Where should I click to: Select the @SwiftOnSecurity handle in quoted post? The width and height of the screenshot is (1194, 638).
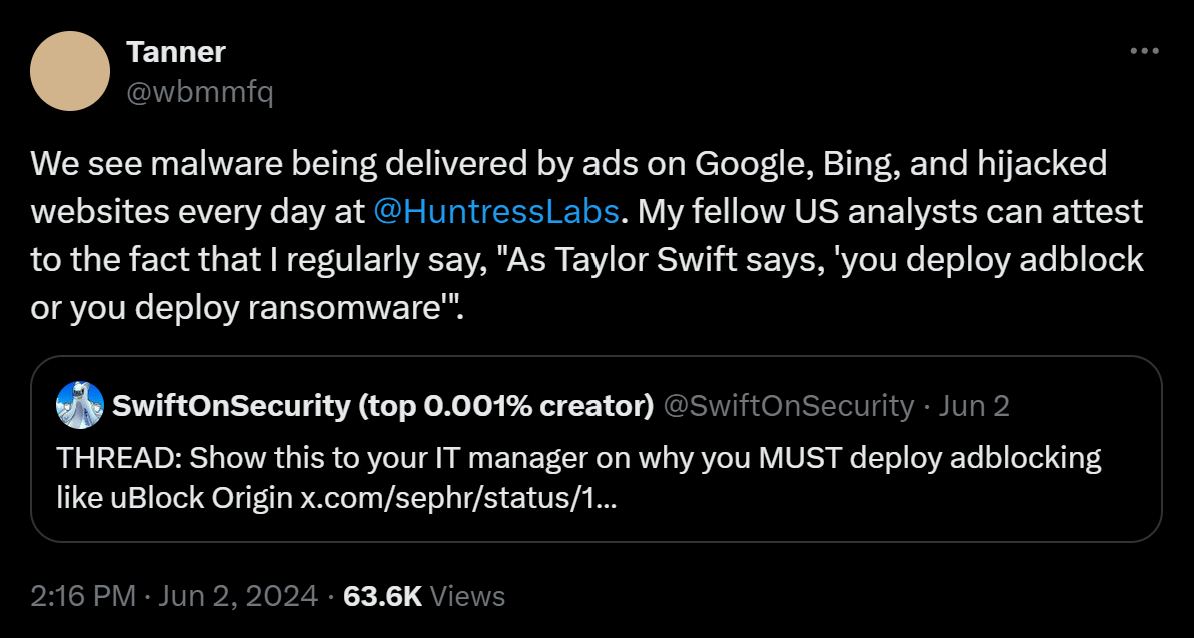coord(789,406)
